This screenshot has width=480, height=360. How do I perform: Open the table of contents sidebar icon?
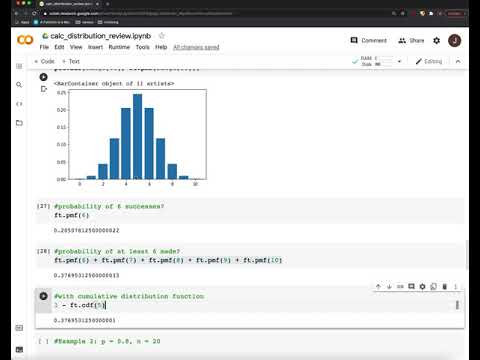pyautogui.click(x=19, y=66)
